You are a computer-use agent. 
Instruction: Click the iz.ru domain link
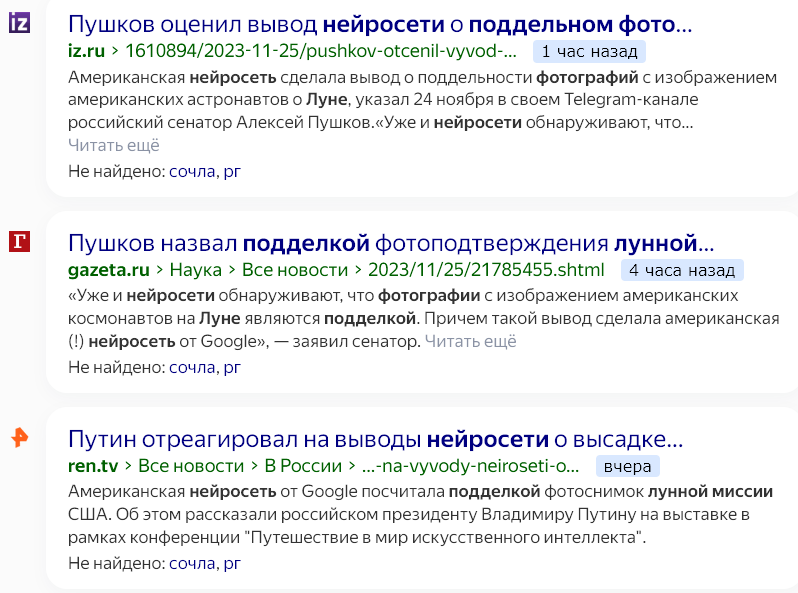87,51
